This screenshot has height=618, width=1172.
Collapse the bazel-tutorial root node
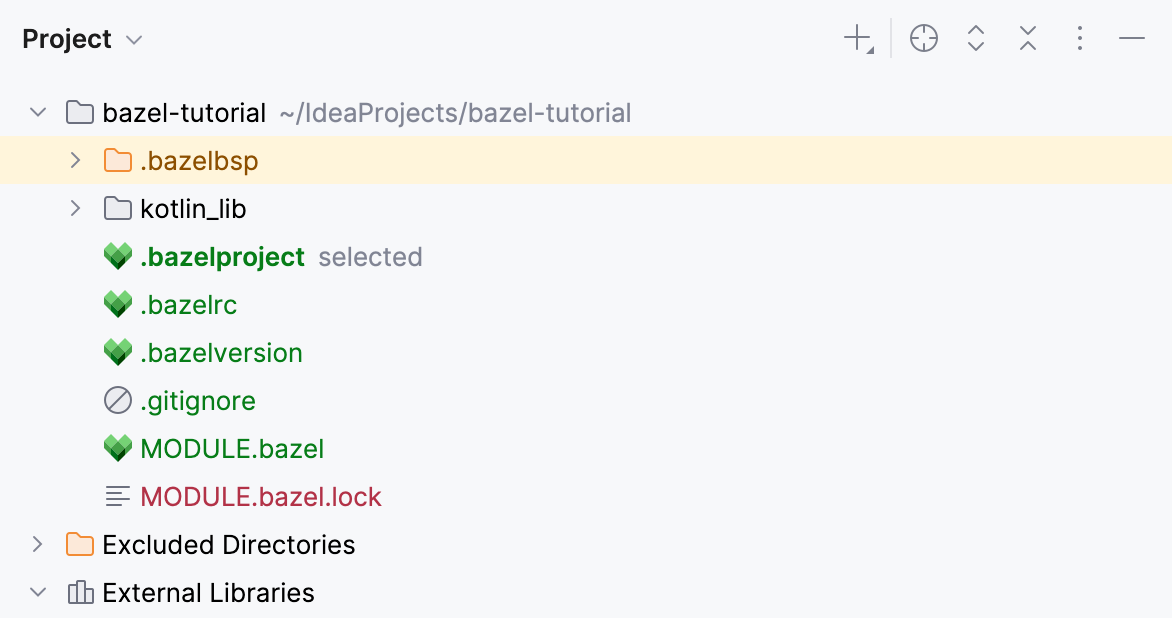(38, 112)
